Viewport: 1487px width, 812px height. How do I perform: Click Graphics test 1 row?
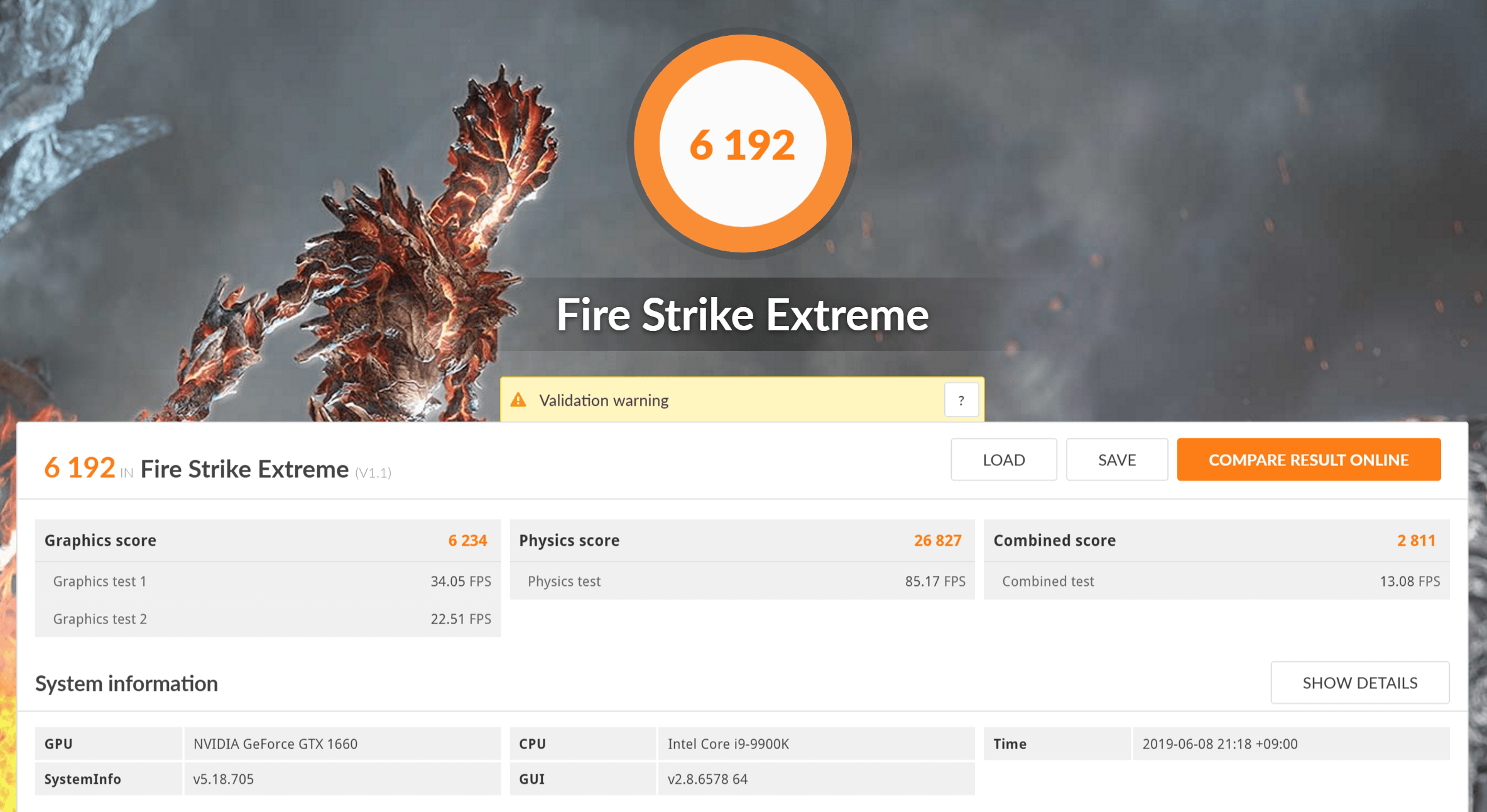268,581
